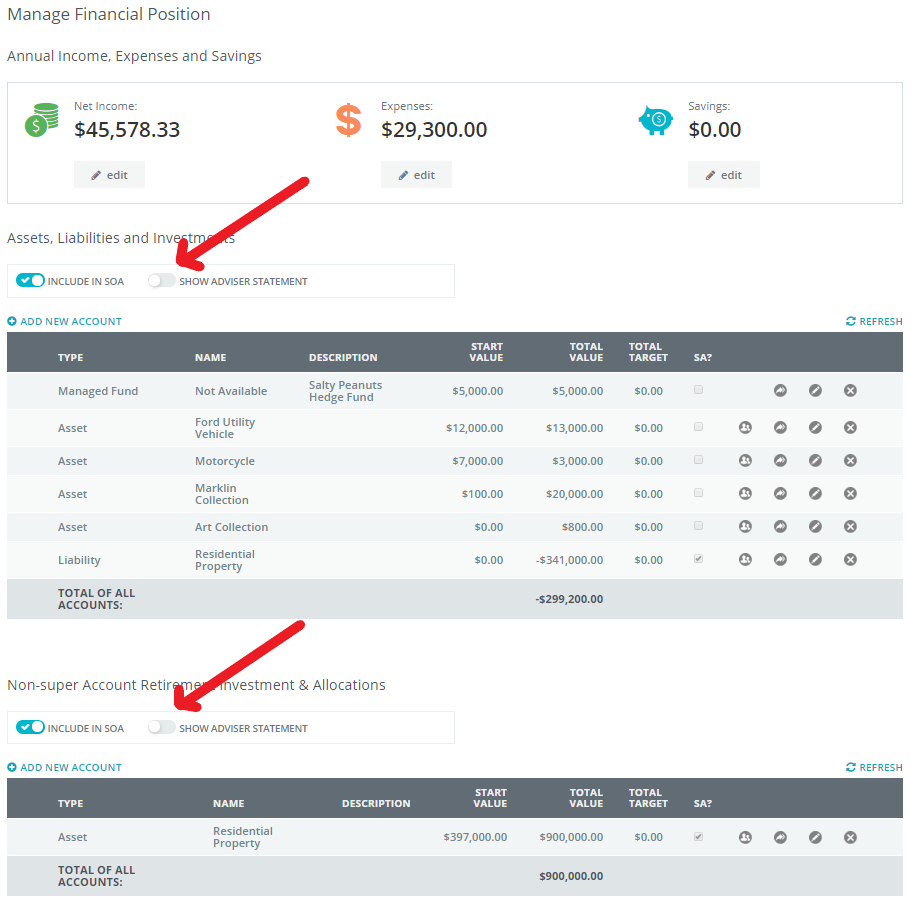
Task: Enable Show Adviser Statement in Assets section
Action: click(x=161, y=280)
